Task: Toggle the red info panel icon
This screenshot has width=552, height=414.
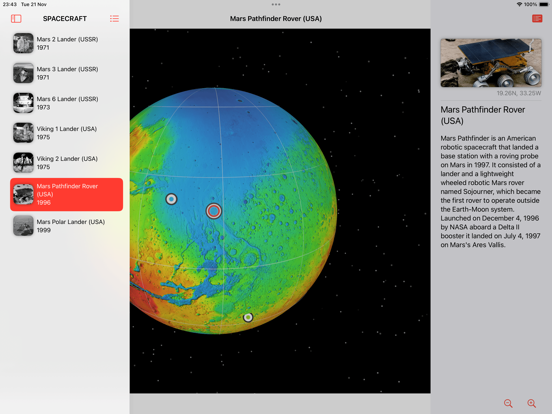Action: (x=537, y=19)
